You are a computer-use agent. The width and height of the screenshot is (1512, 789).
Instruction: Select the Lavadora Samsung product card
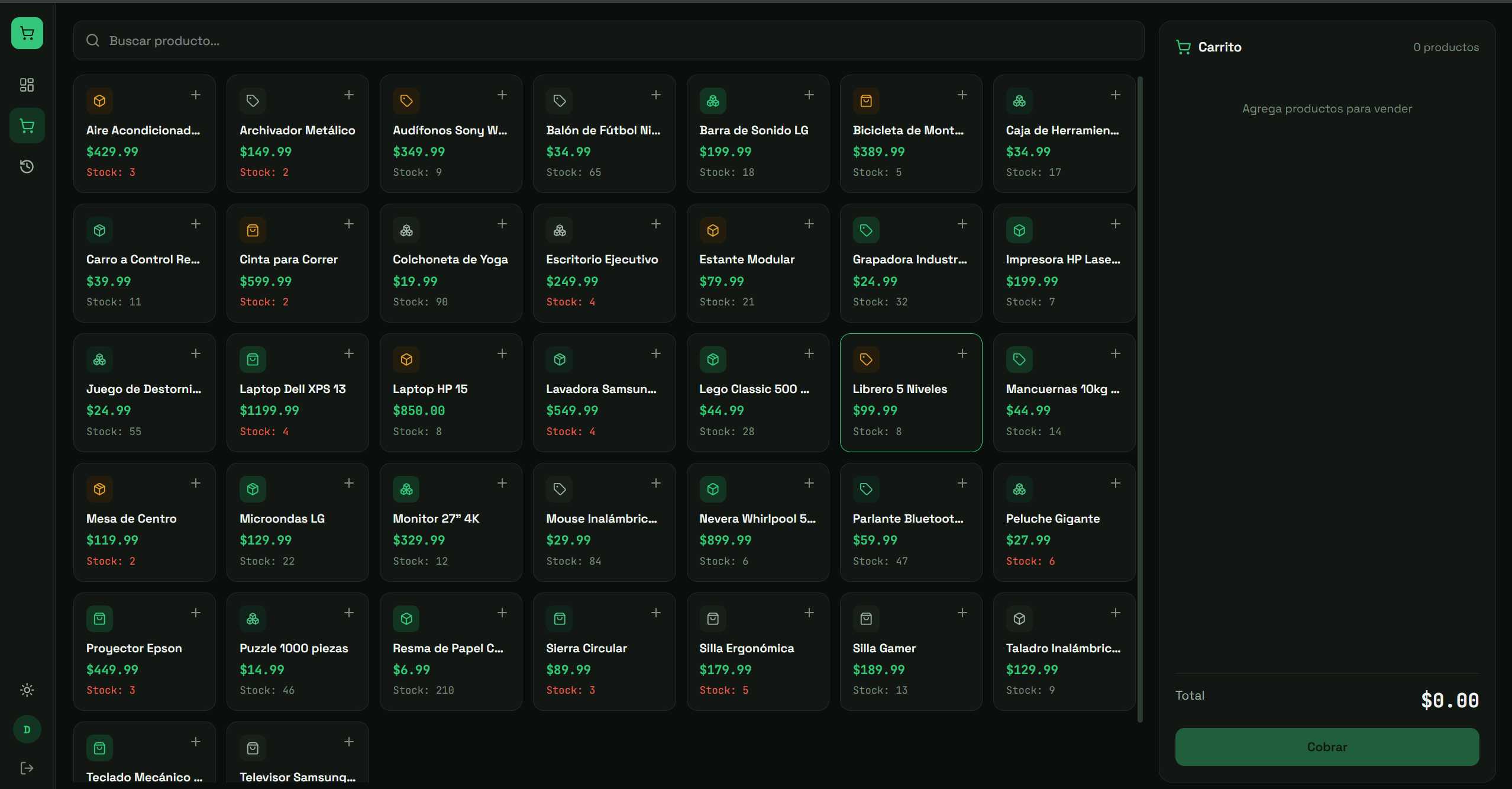point(604,392)
